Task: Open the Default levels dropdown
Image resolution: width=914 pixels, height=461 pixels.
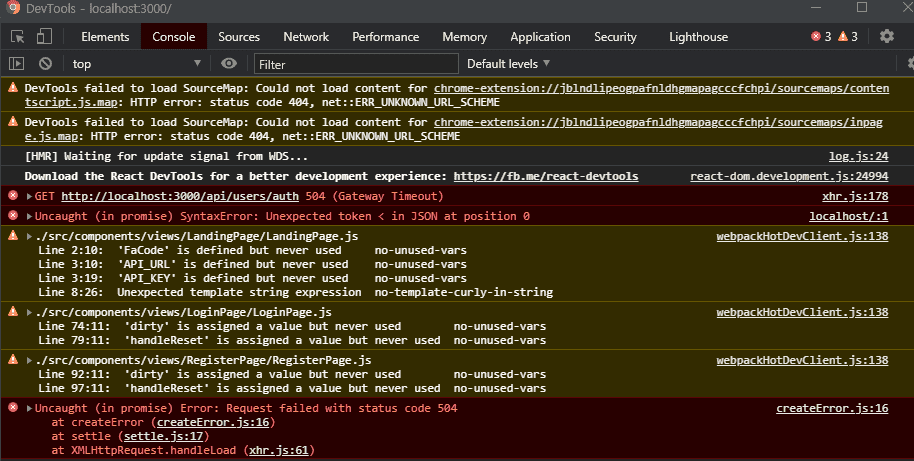Action: point(508,64)
